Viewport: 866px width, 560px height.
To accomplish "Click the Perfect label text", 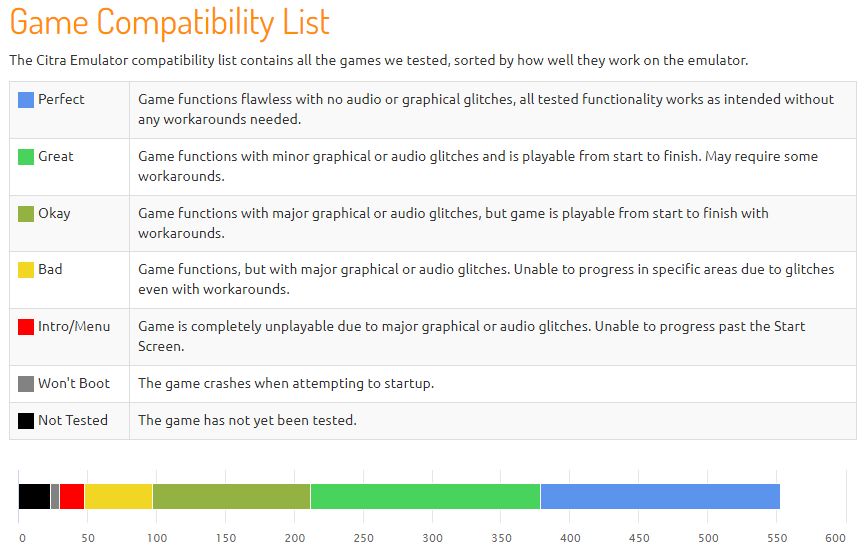I will (61, 99).
